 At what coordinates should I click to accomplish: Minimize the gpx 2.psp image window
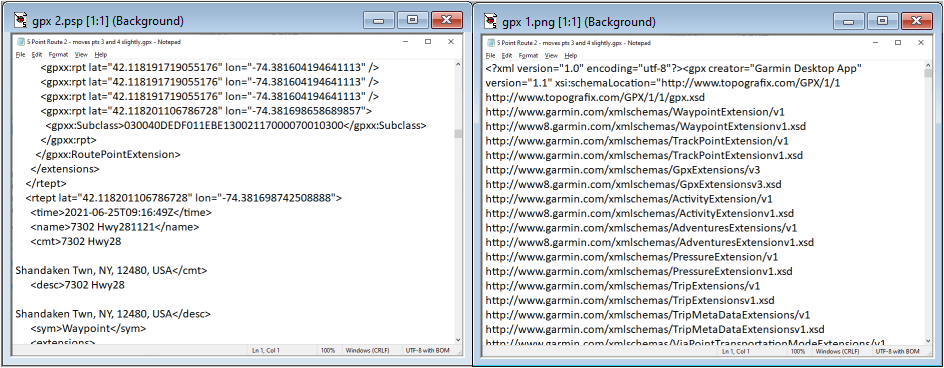click(379, 20)
